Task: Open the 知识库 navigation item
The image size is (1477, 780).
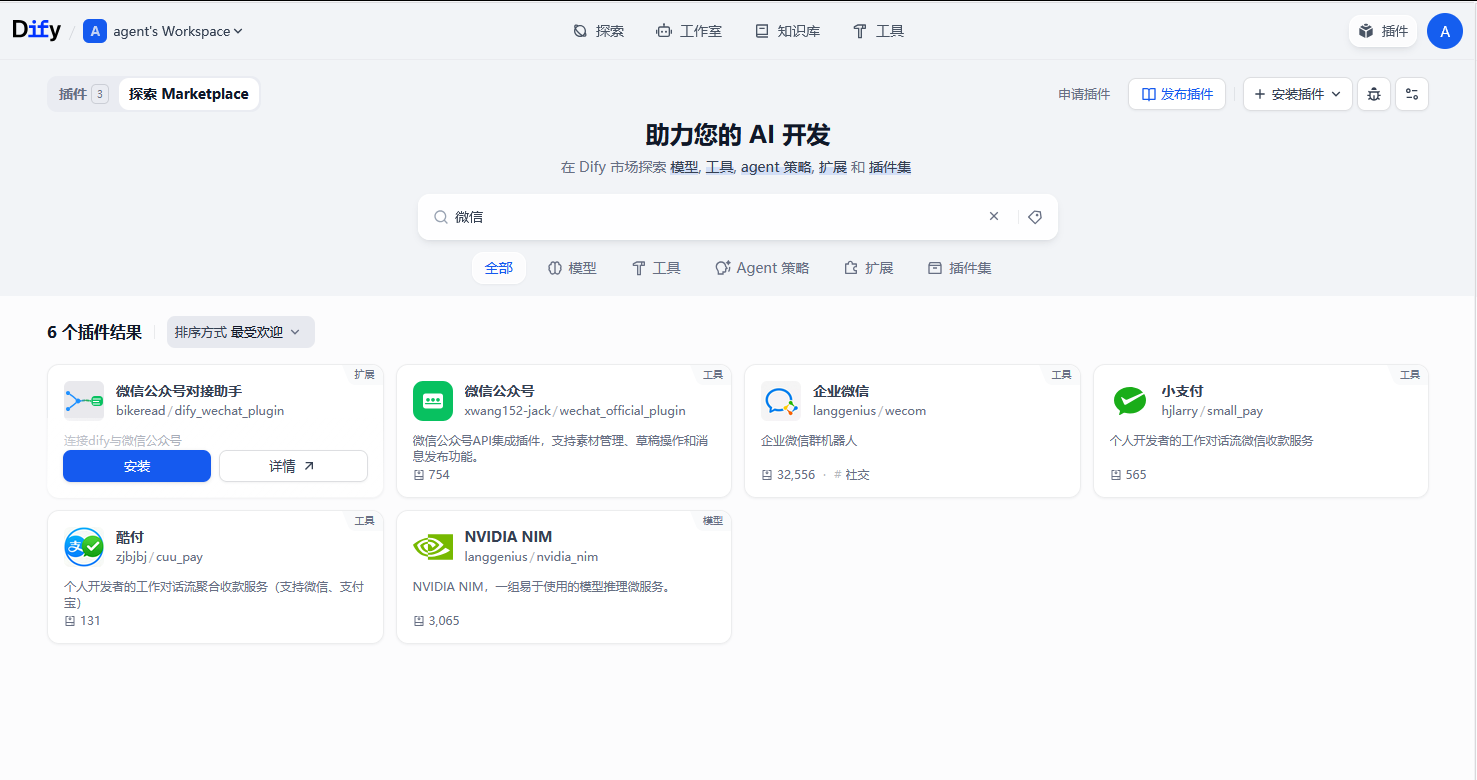Action: [x=787, y=31]
